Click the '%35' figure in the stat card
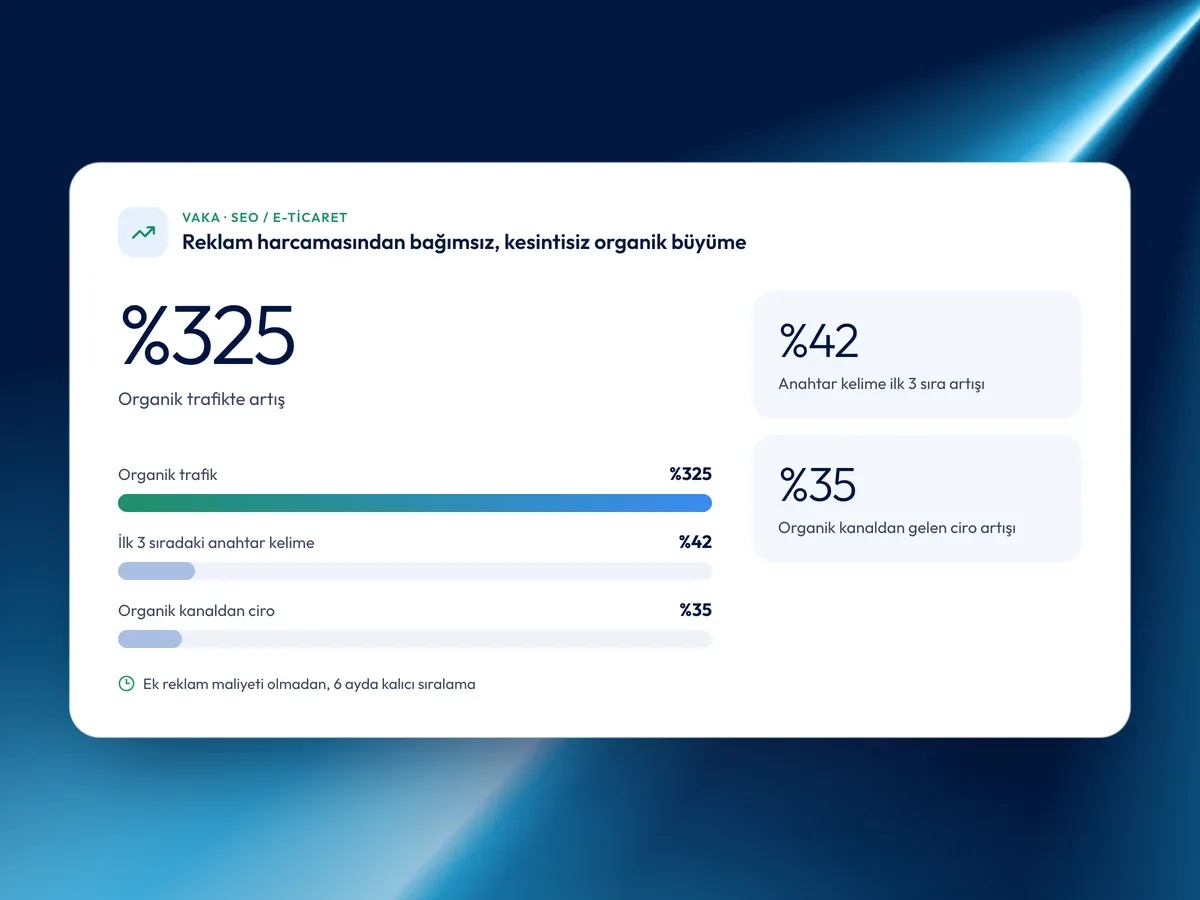The width and height of the screenshot is (1200, 900). click(818, 485)
